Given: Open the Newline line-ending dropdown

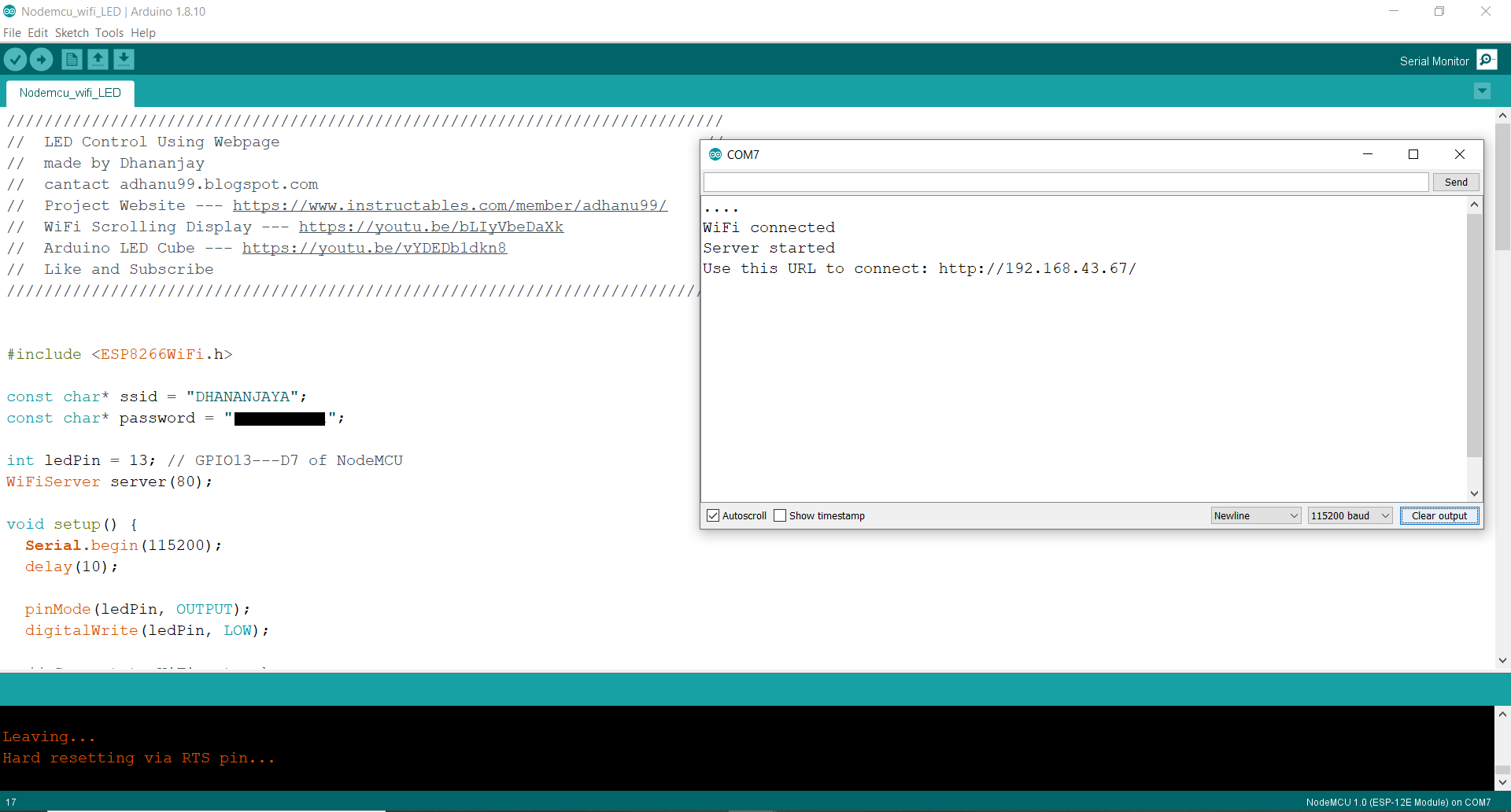Looking at the screenshot, I should point(1255,515).
